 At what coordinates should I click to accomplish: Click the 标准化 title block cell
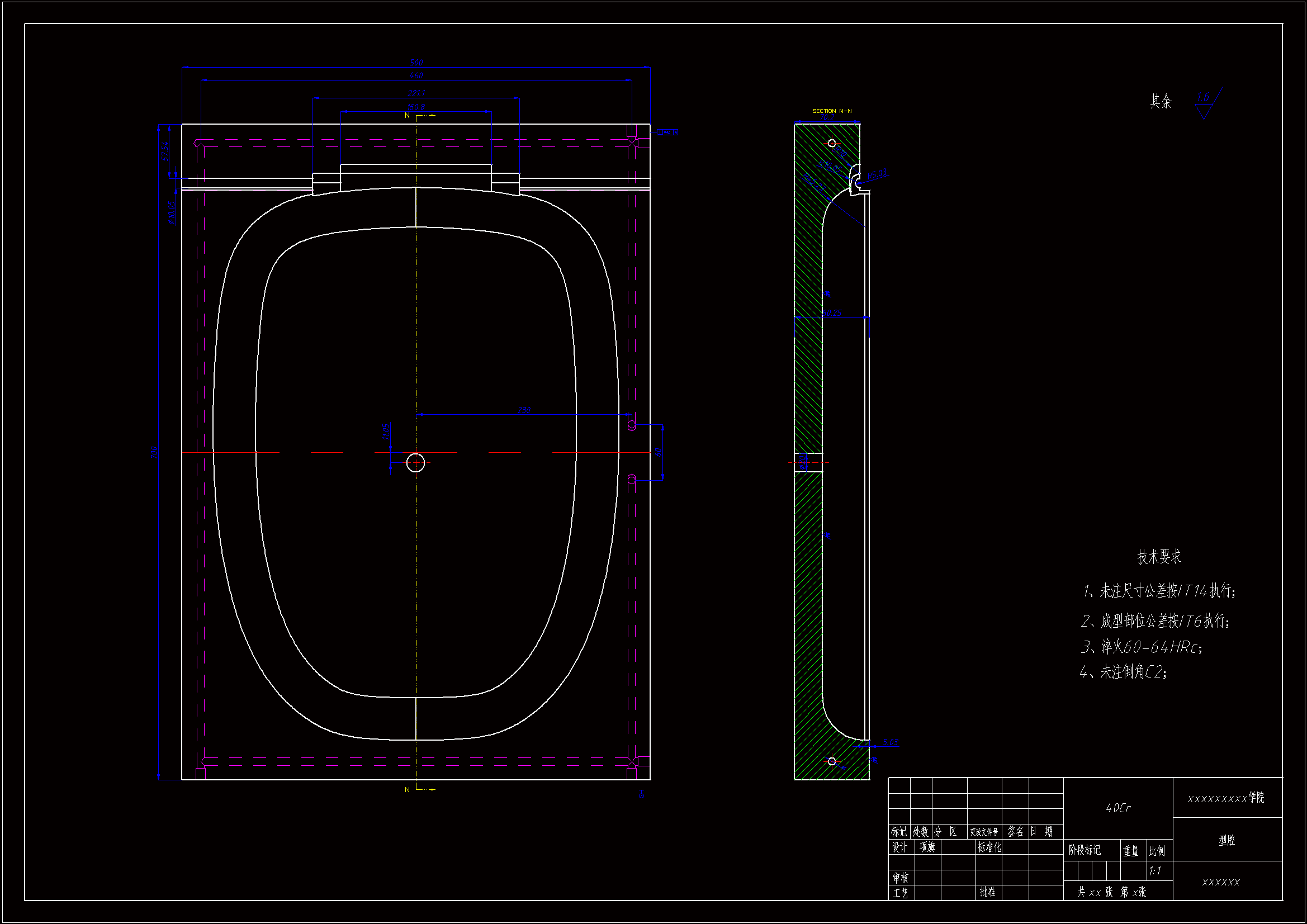click(x=989, y=847)
